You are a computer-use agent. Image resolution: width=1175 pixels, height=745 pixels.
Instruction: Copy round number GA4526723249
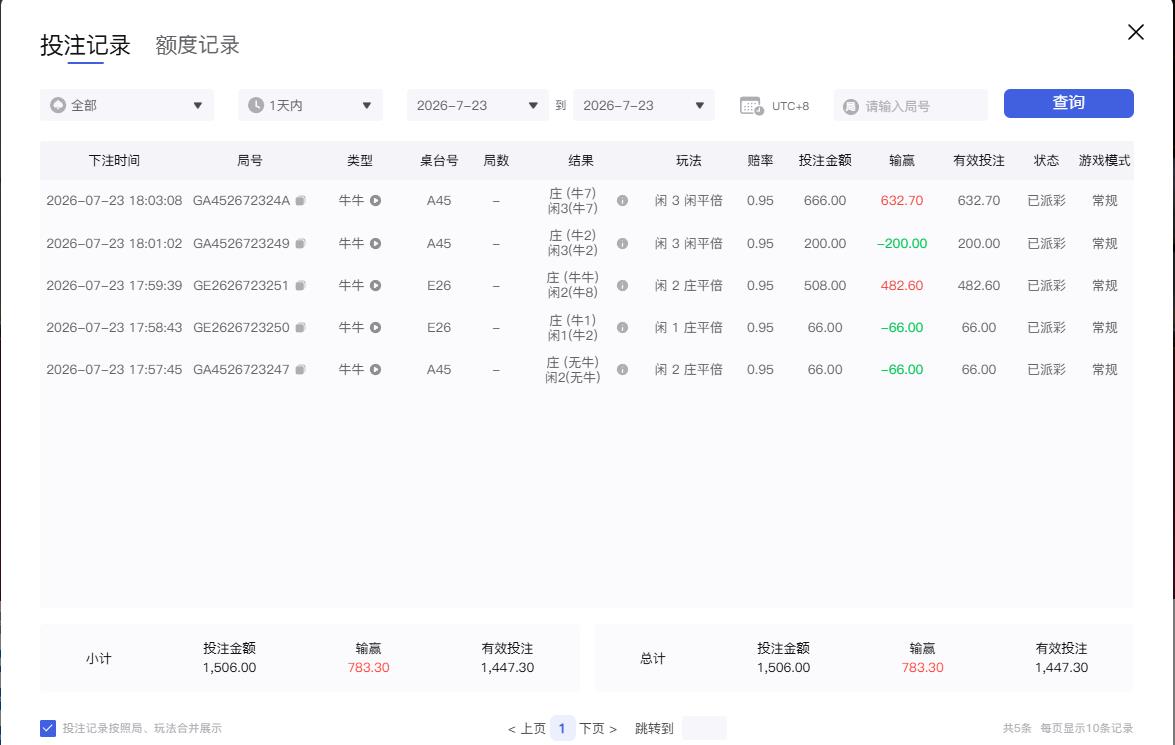tap(300, 244)
